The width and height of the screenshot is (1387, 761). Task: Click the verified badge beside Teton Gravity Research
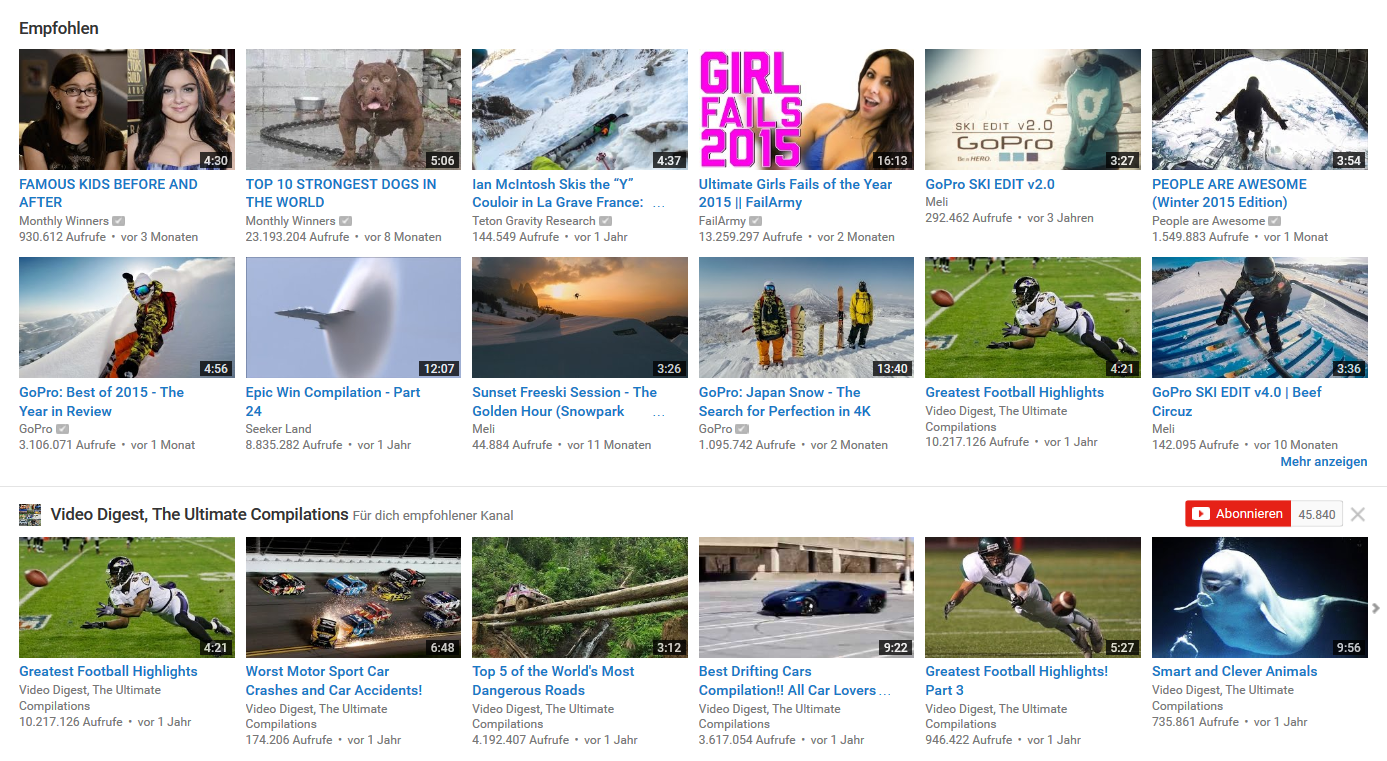click(x=605, y=221)
